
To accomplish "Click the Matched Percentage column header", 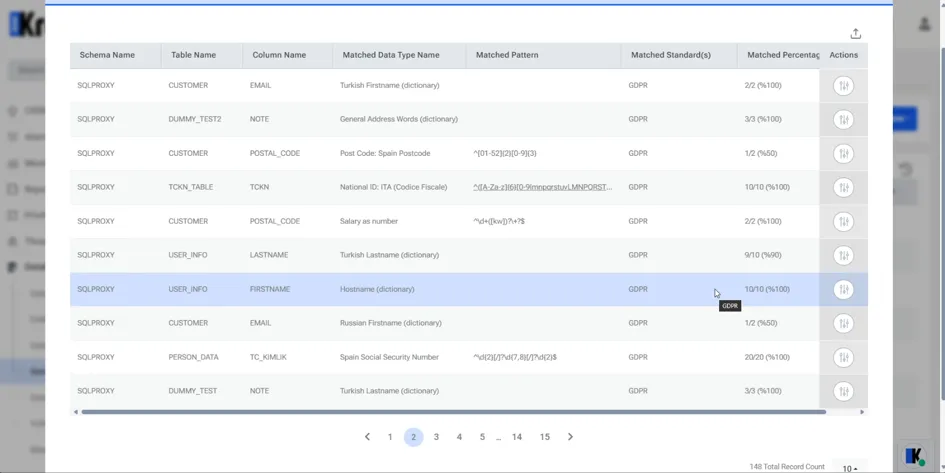I will click(783, 55).
